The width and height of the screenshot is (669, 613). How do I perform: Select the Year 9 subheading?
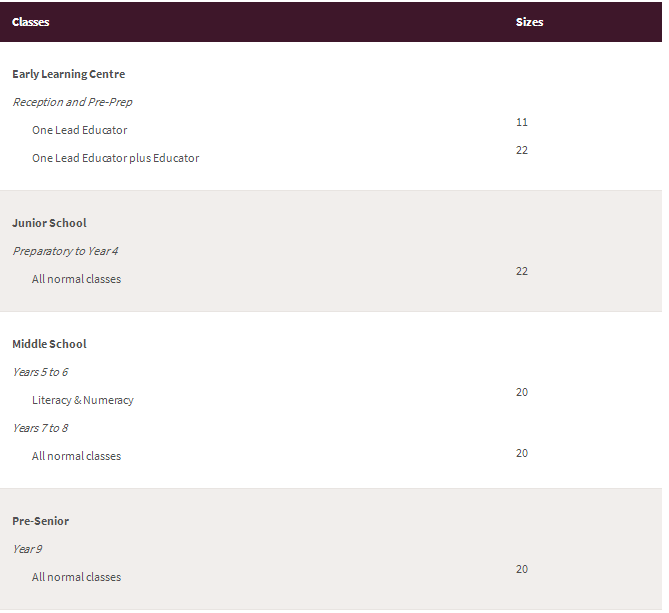click(x=27, y=549)
